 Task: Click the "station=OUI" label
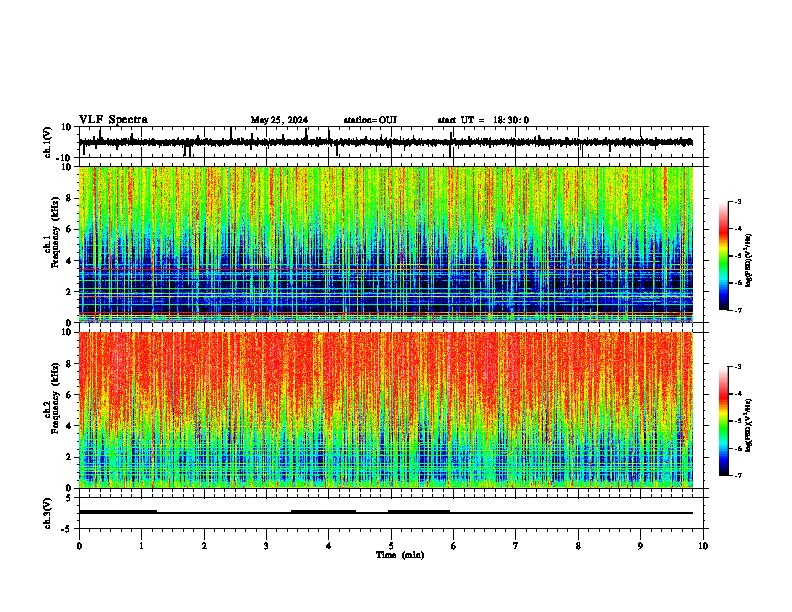pos(370,120)
